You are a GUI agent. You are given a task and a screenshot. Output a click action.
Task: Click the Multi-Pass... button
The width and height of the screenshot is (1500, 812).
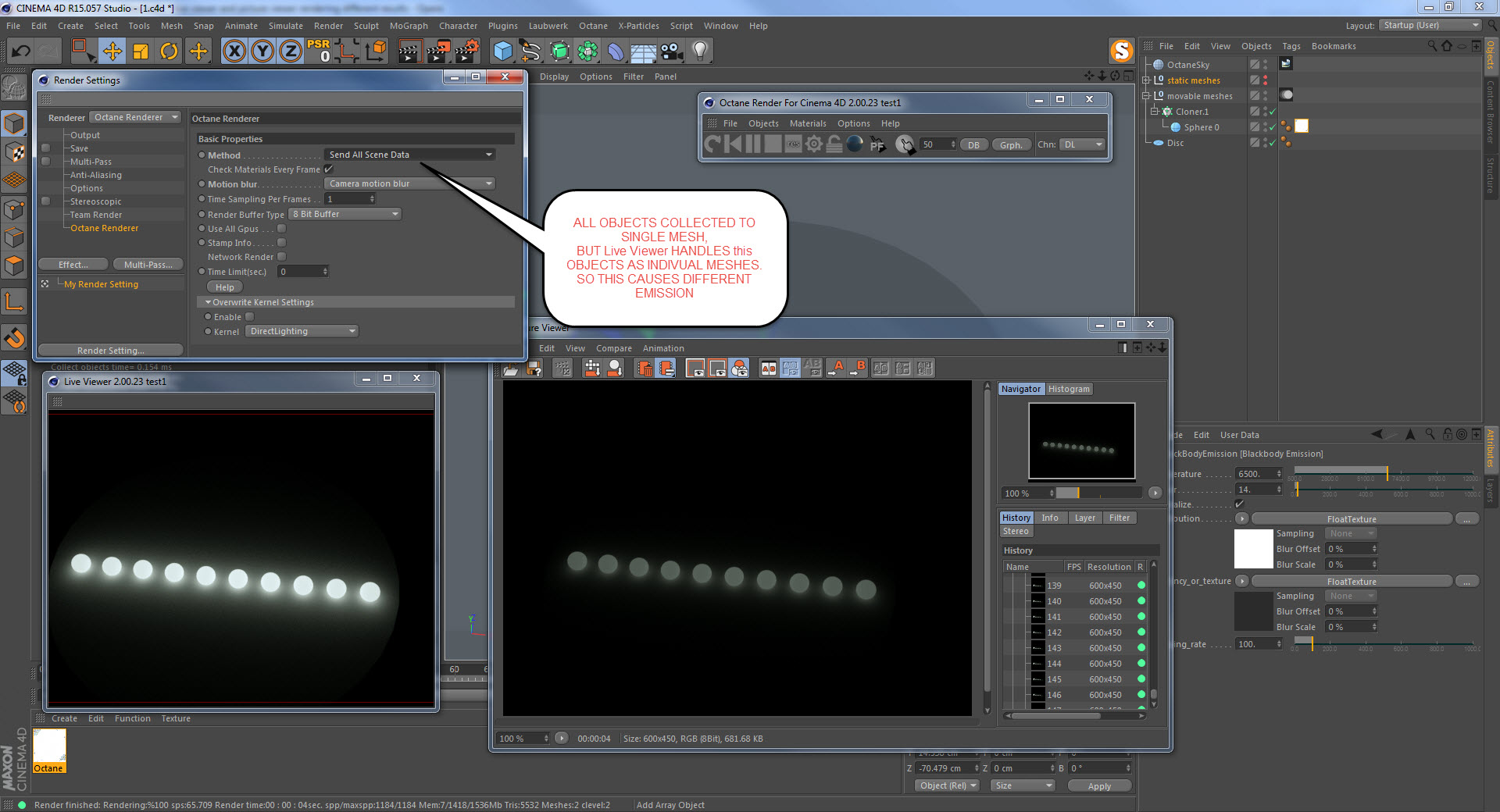click(x=148, y=265)
